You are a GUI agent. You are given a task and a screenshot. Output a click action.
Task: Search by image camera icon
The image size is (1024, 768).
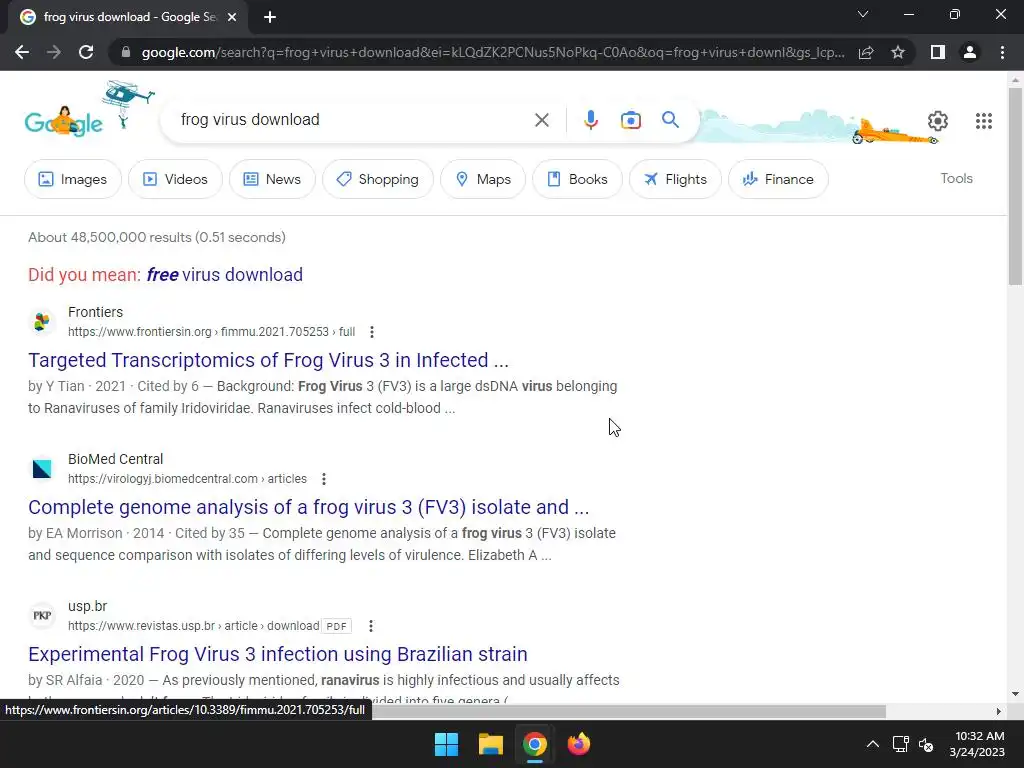pos(631,120)
